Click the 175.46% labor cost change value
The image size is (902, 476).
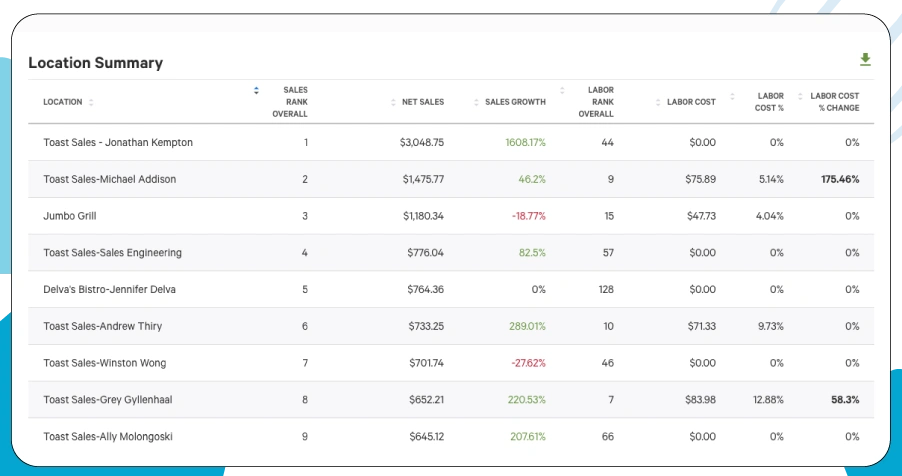(x=839, y=179)
